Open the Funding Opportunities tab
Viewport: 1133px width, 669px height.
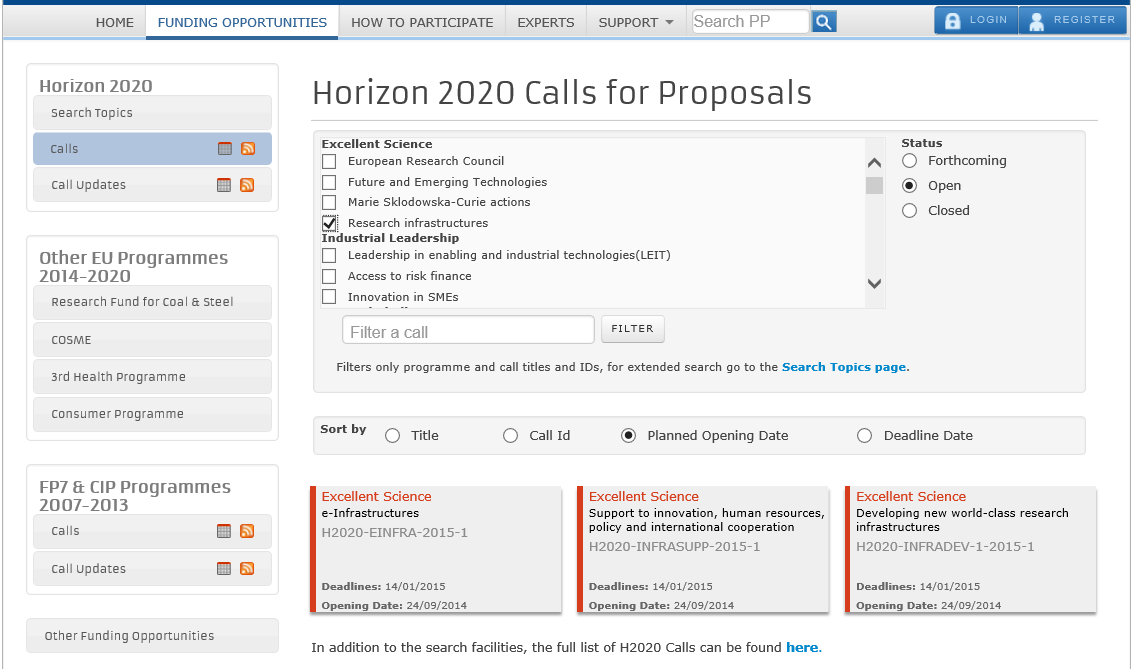(242, 22)
